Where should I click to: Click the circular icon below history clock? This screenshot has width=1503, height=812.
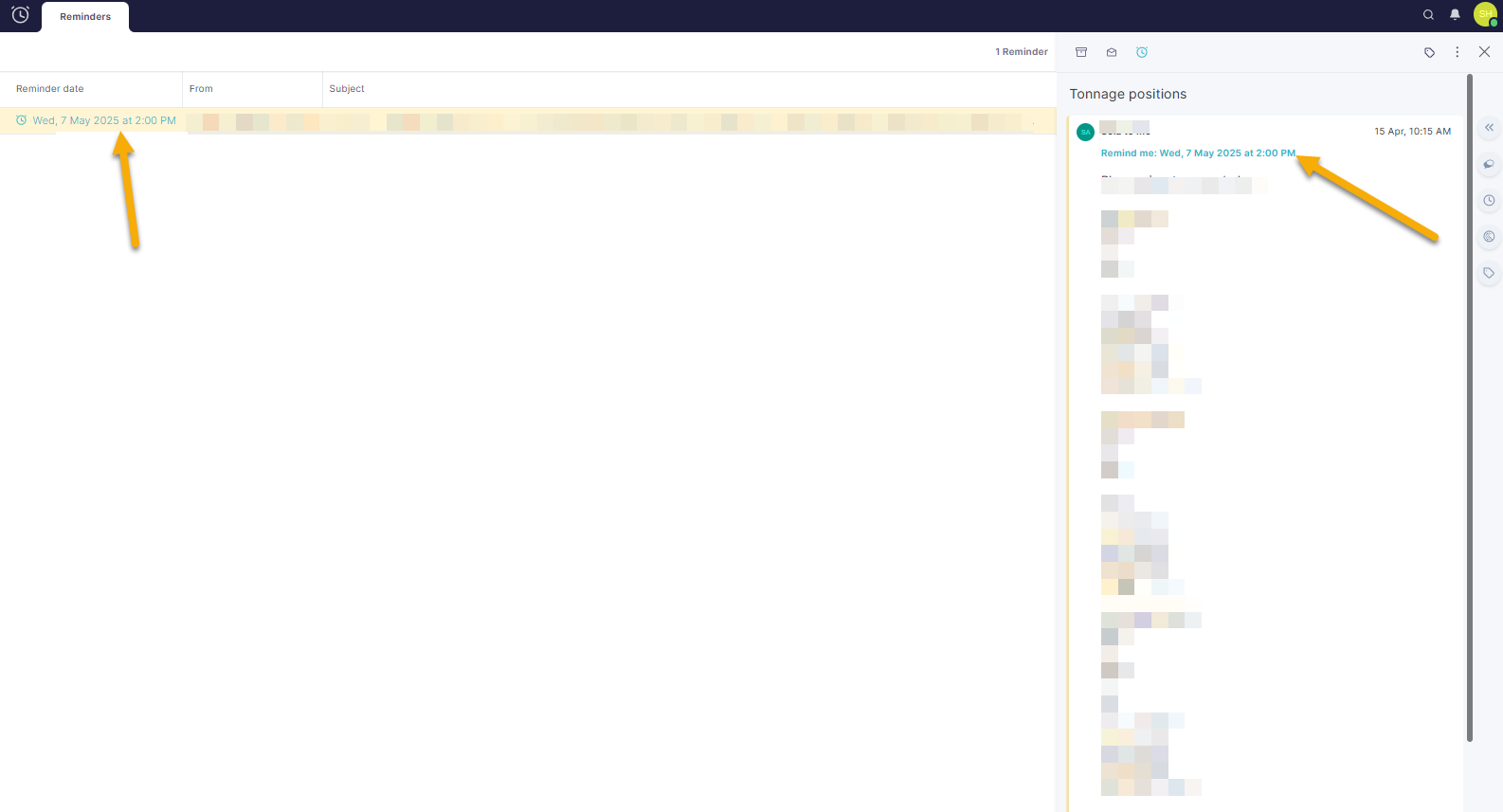coord(1489,237)
